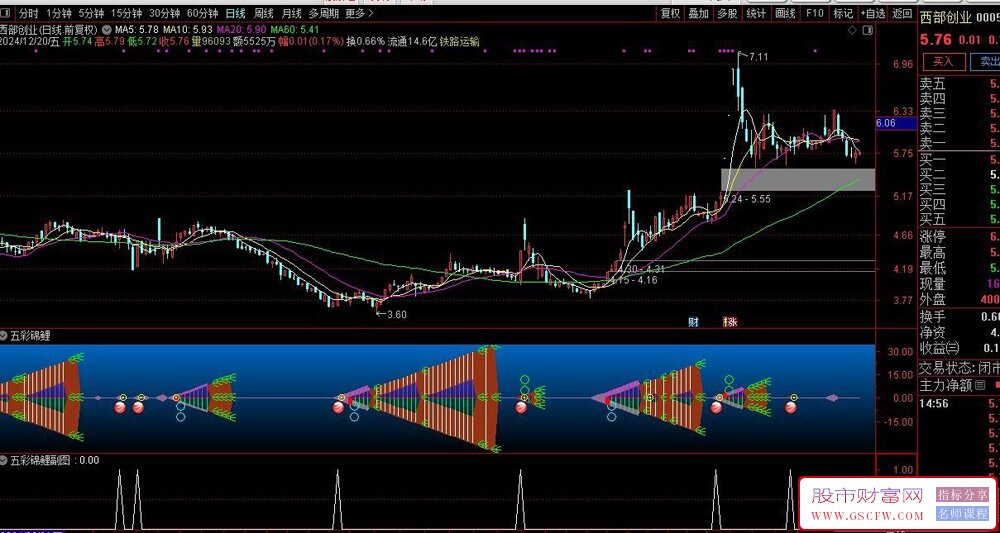Viewport: 1000px width, 533px height.
Task: Select the 买三 order row
Action: click(959, 189)
